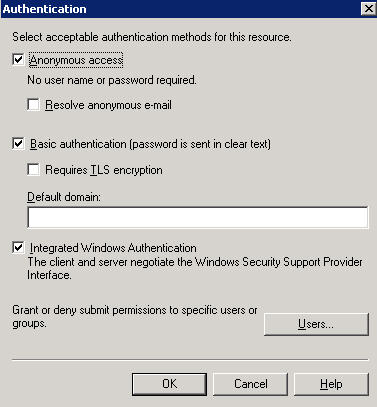Click the "Requires TLS encryption" label text

[104, 170]
